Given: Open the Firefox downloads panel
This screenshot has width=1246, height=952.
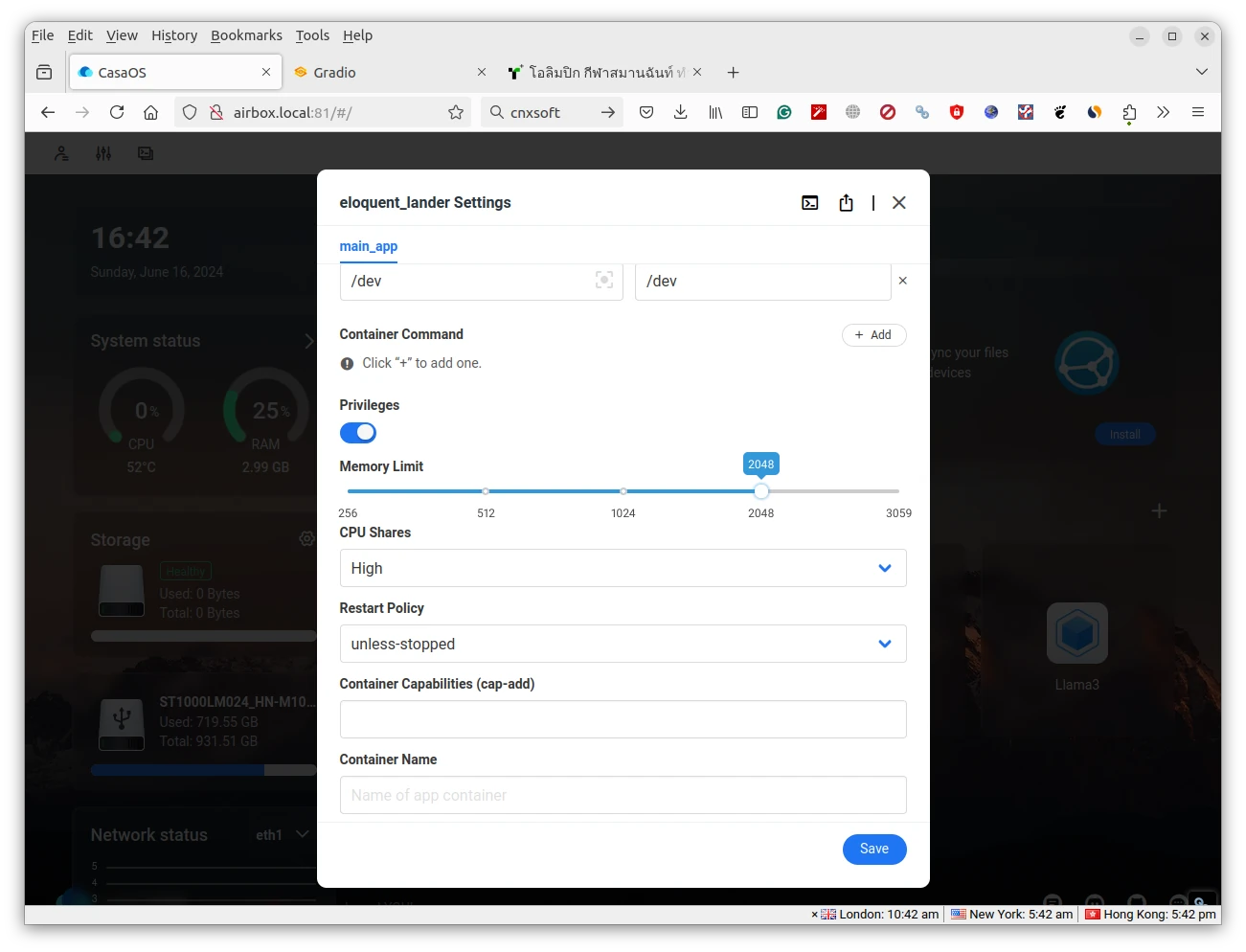Looking at the screenshot, I should [681, 112].
